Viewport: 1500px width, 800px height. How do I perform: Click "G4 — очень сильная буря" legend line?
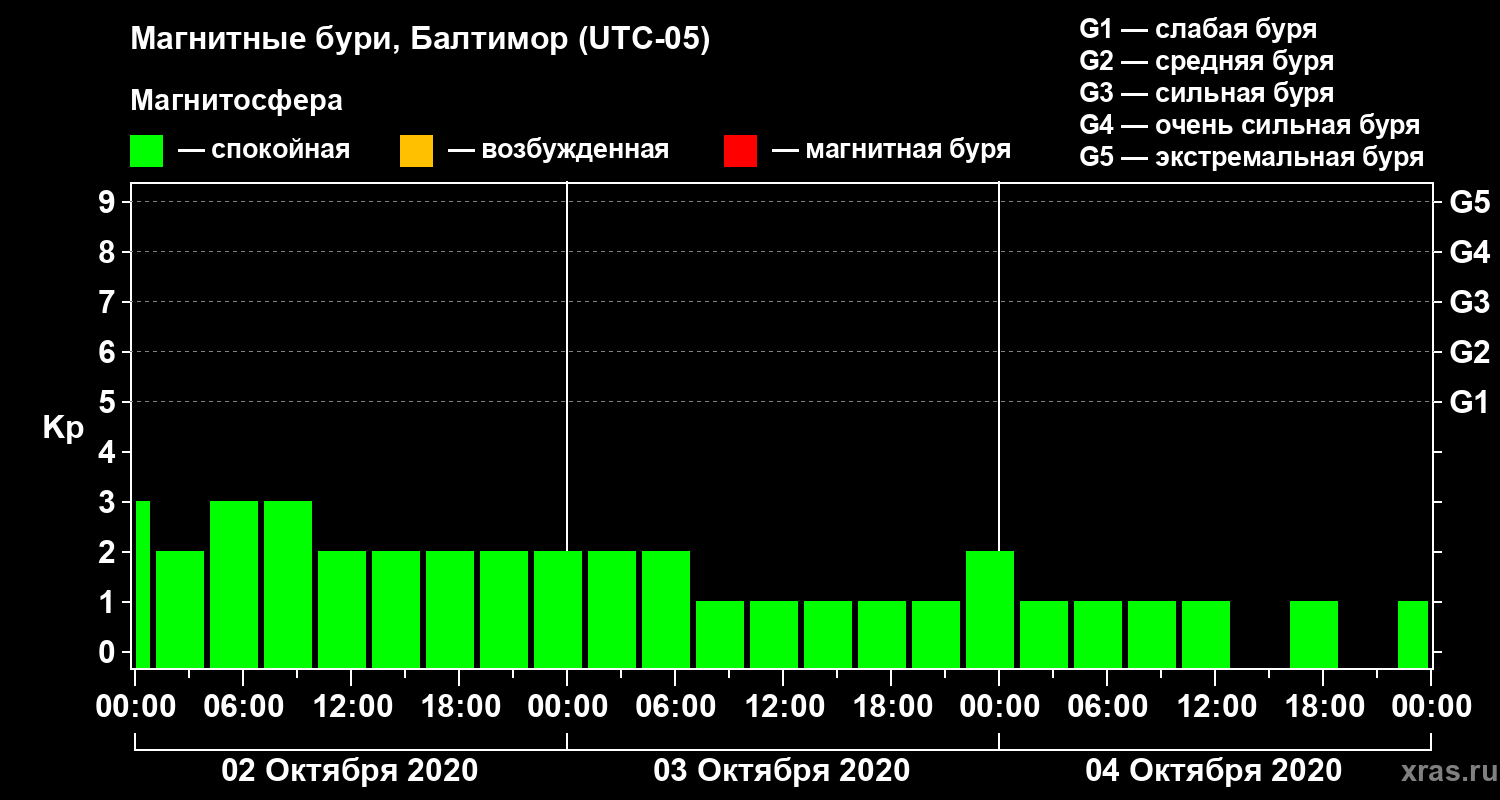(x=1250, y=125)
